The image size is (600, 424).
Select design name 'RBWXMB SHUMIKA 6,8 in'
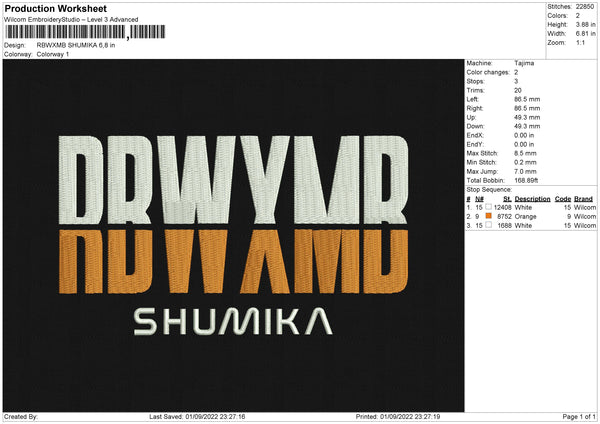(x=76, y=45)
